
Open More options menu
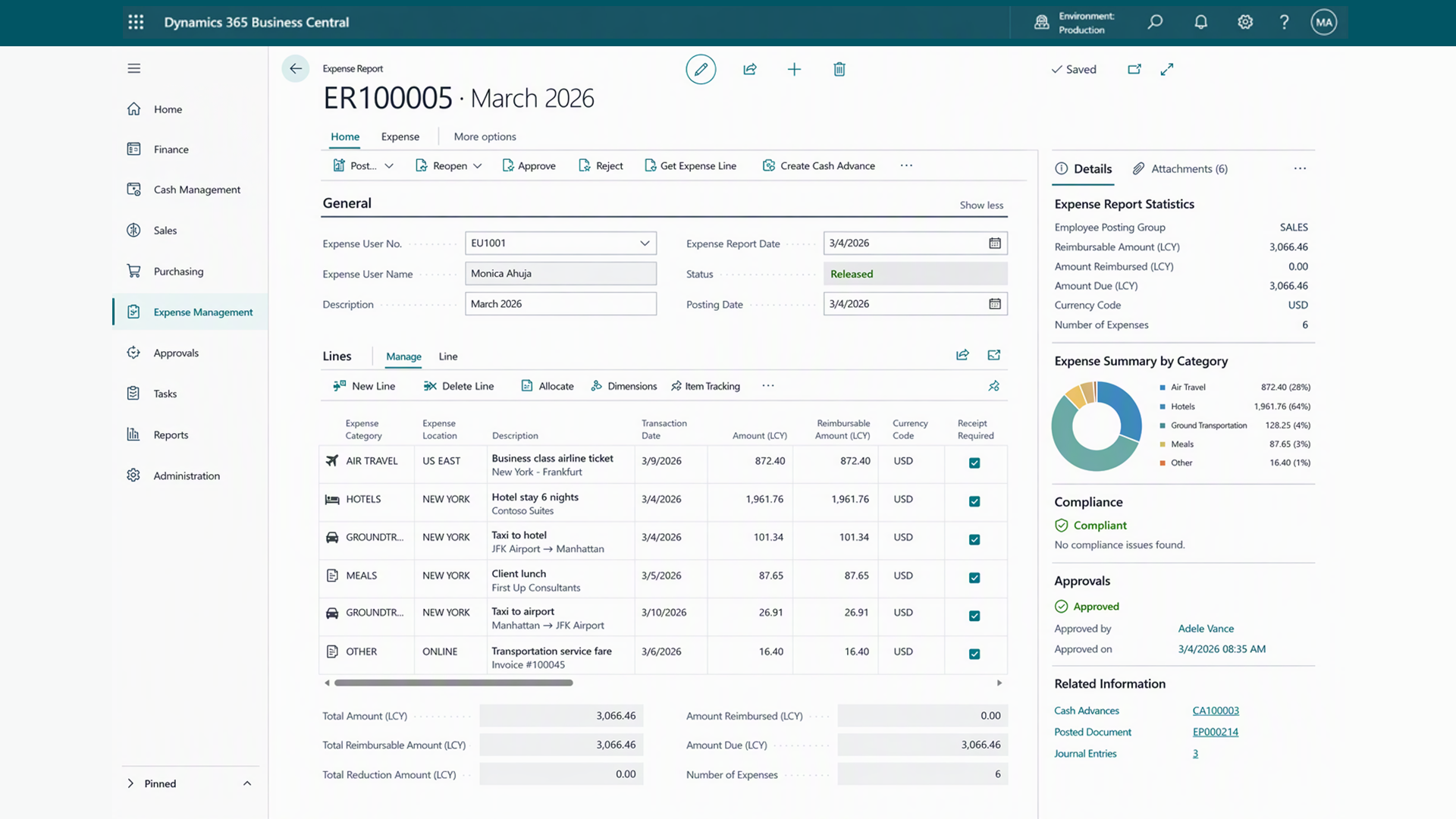485,136
